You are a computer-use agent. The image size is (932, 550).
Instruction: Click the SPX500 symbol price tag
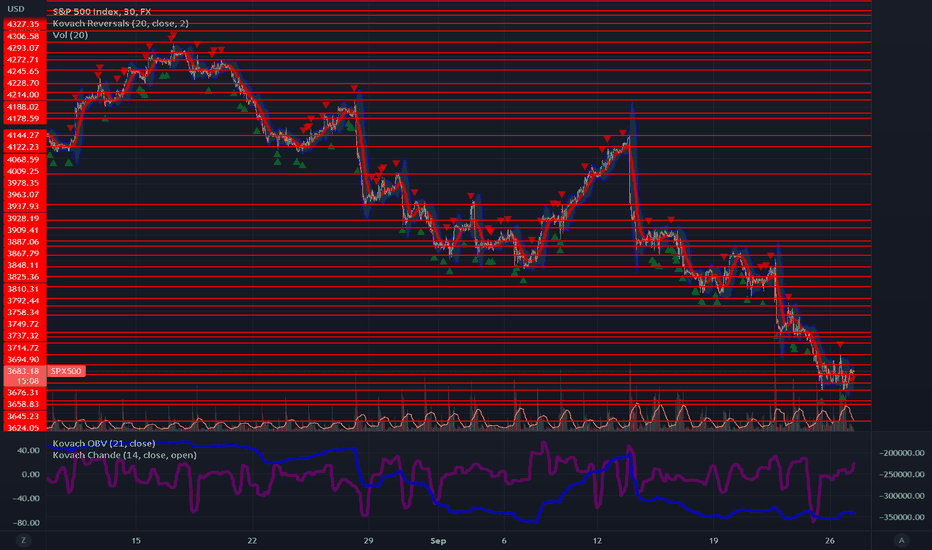(66, 371)
